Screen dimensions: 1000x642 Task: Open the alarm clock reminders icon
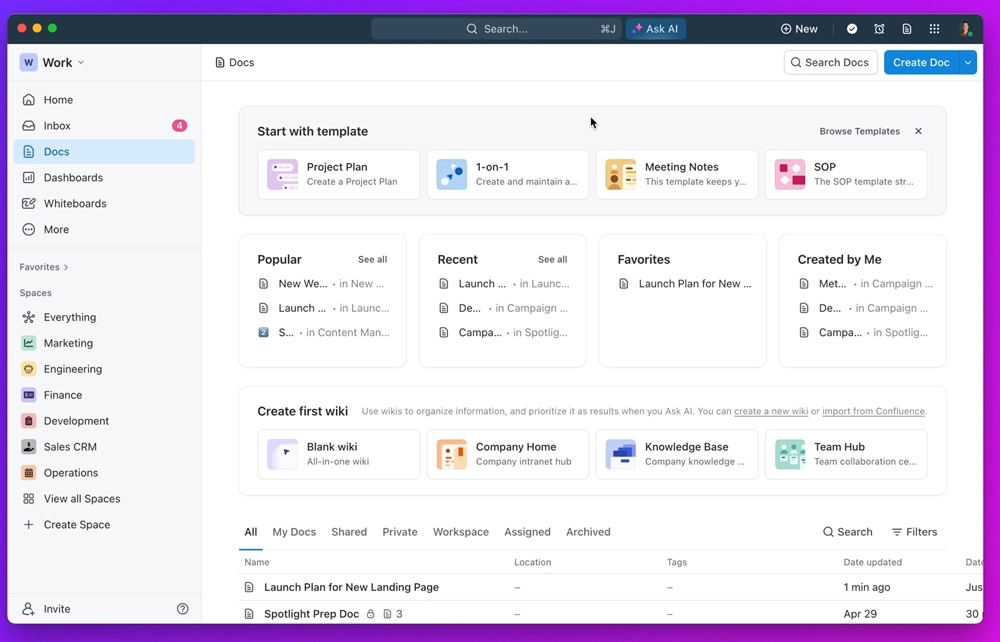point(879,29)
